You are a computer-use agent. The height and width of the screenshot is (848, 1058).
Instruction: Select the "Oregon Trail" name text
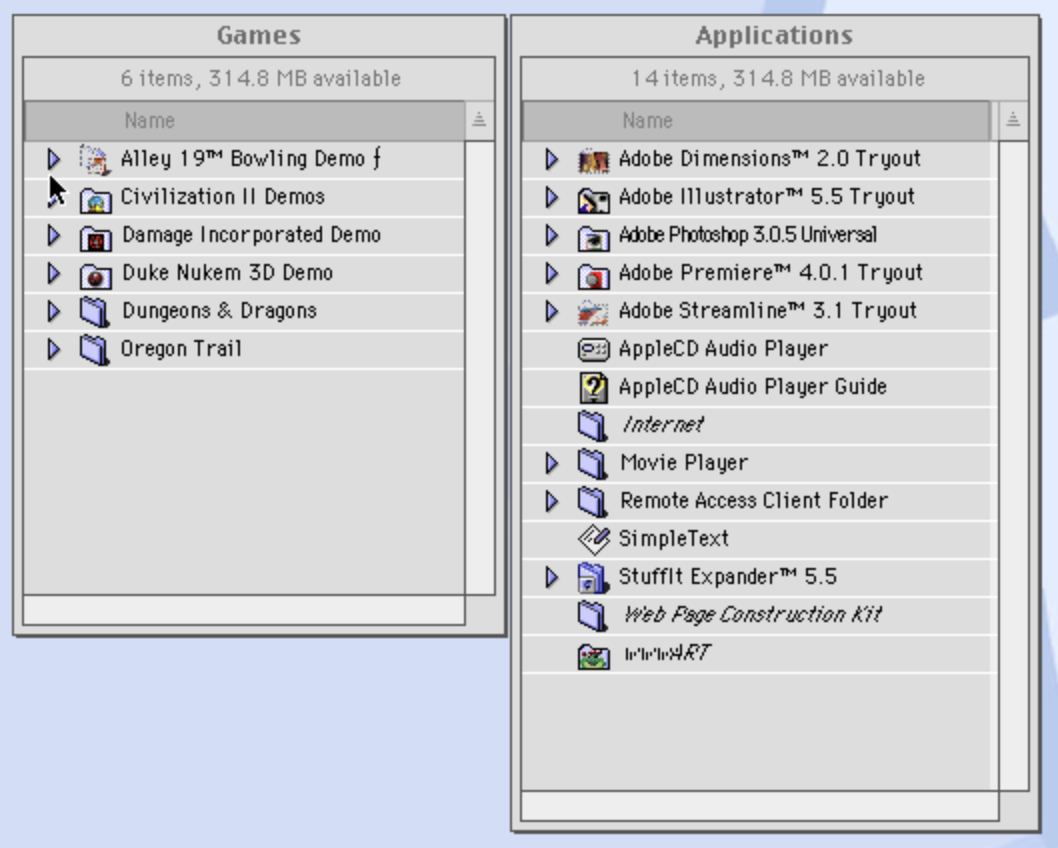181,349
